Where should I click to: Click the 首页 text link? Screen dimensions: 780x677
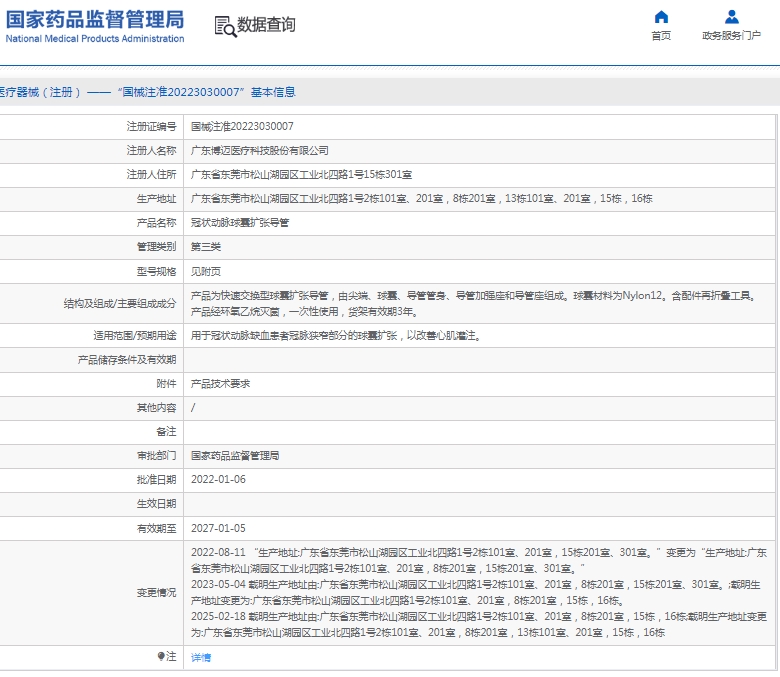tap(661, 35)
